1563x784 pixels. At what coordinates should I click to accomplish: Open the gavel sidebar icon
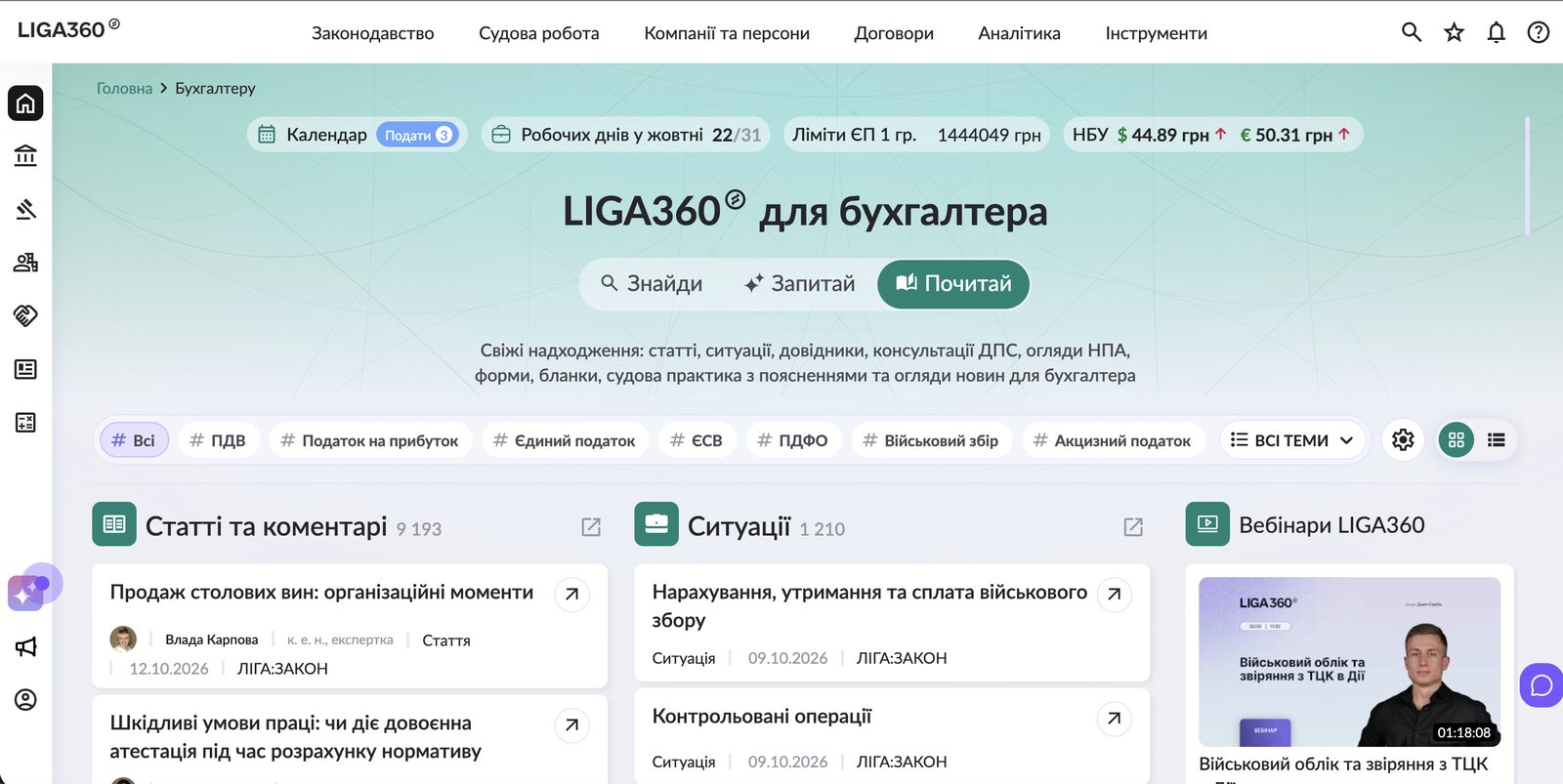coord(25,209)
